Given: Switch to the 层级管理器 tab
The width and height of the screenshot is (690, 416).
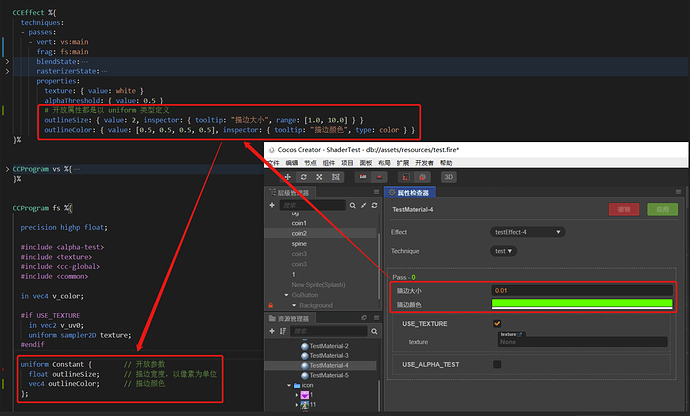Looking at the screenshot, I should coord(290,192).
